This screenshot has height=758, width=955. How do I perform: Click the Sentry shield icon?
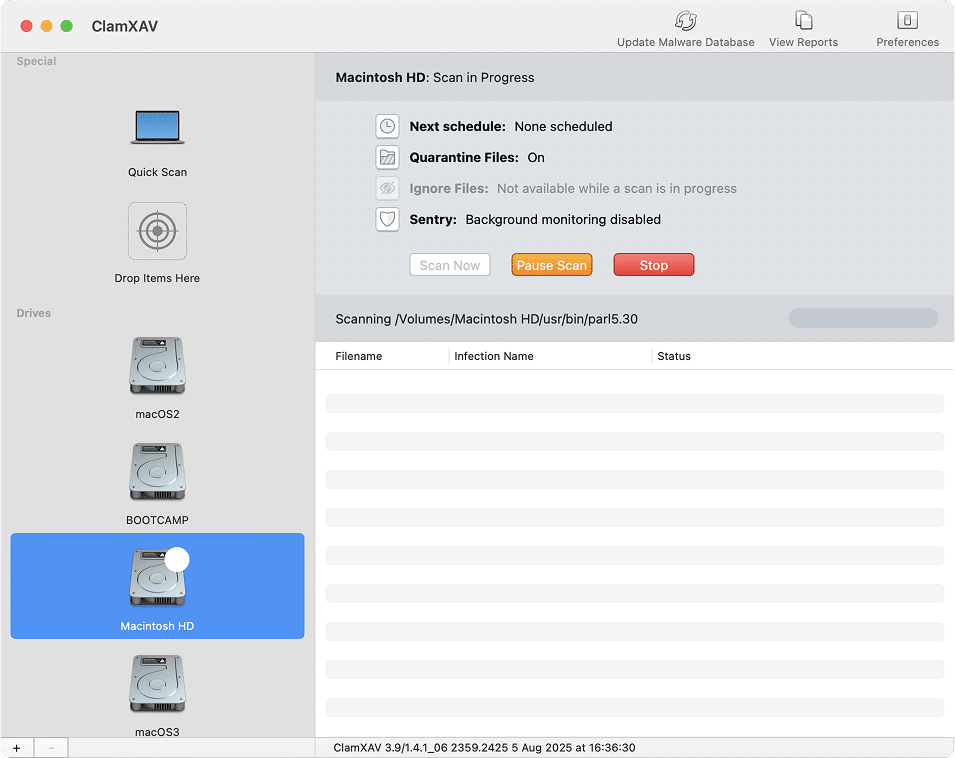[387, 219]
